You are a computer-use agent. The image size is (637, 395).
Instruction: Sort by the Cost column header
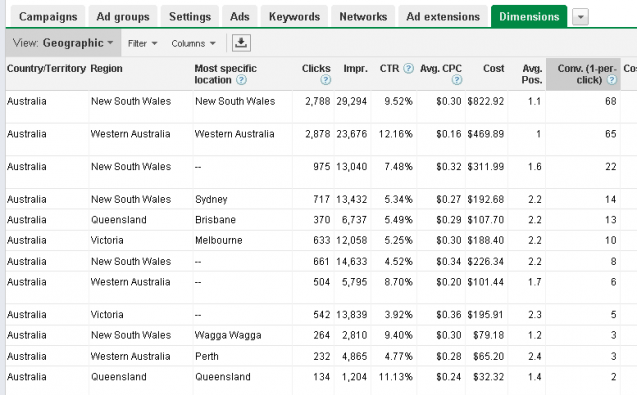494,68
